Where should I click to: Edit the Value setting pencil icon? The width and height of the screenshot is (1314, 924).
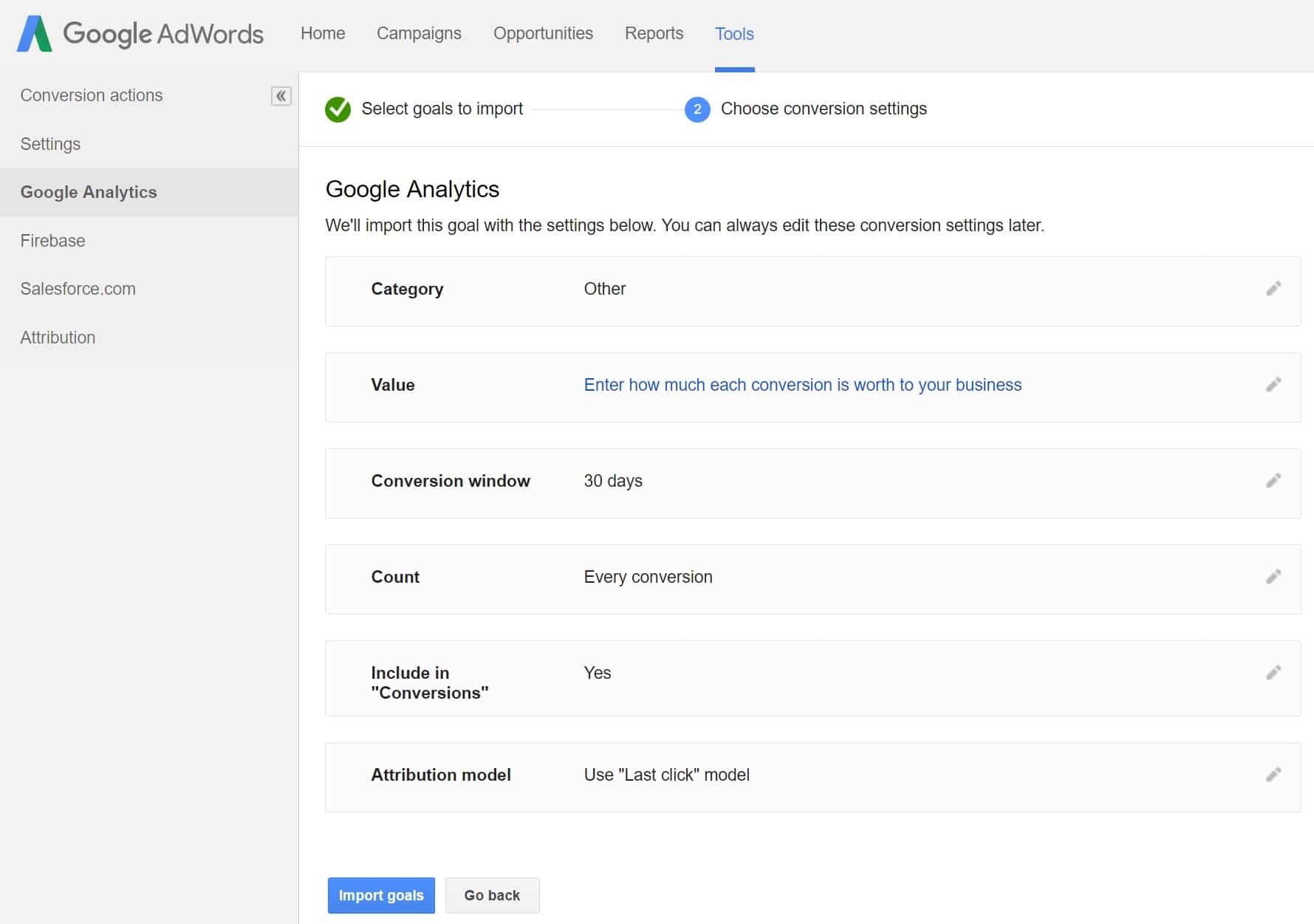(1273, 385)
